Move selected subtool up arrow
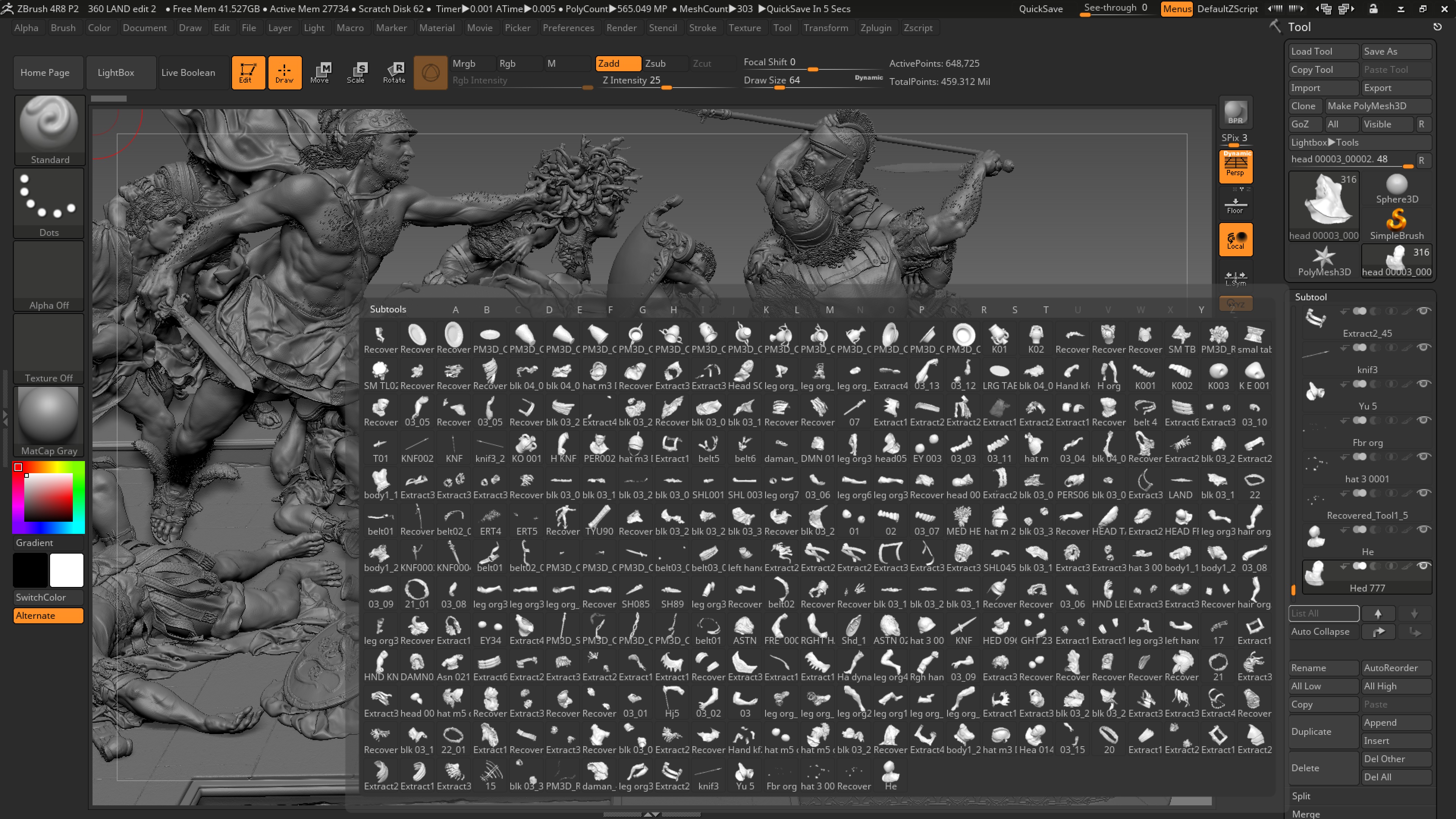Screen dimensions: 1456x819 (x=1378, y=613)
